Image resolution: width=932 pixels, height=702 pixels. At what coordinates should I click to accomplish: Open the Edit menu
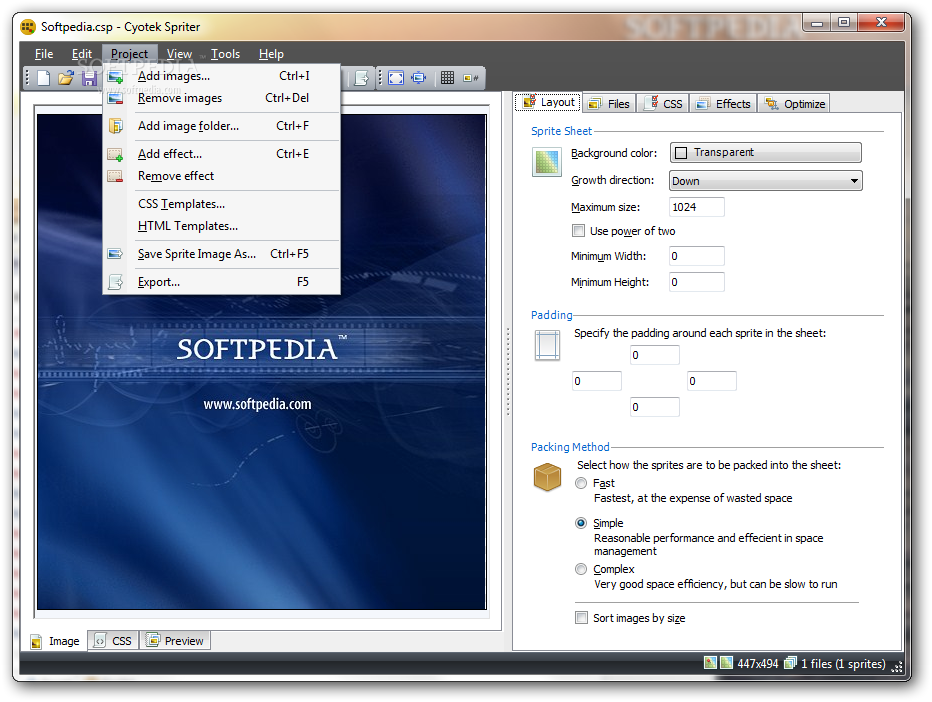click(x=81, y=54)
